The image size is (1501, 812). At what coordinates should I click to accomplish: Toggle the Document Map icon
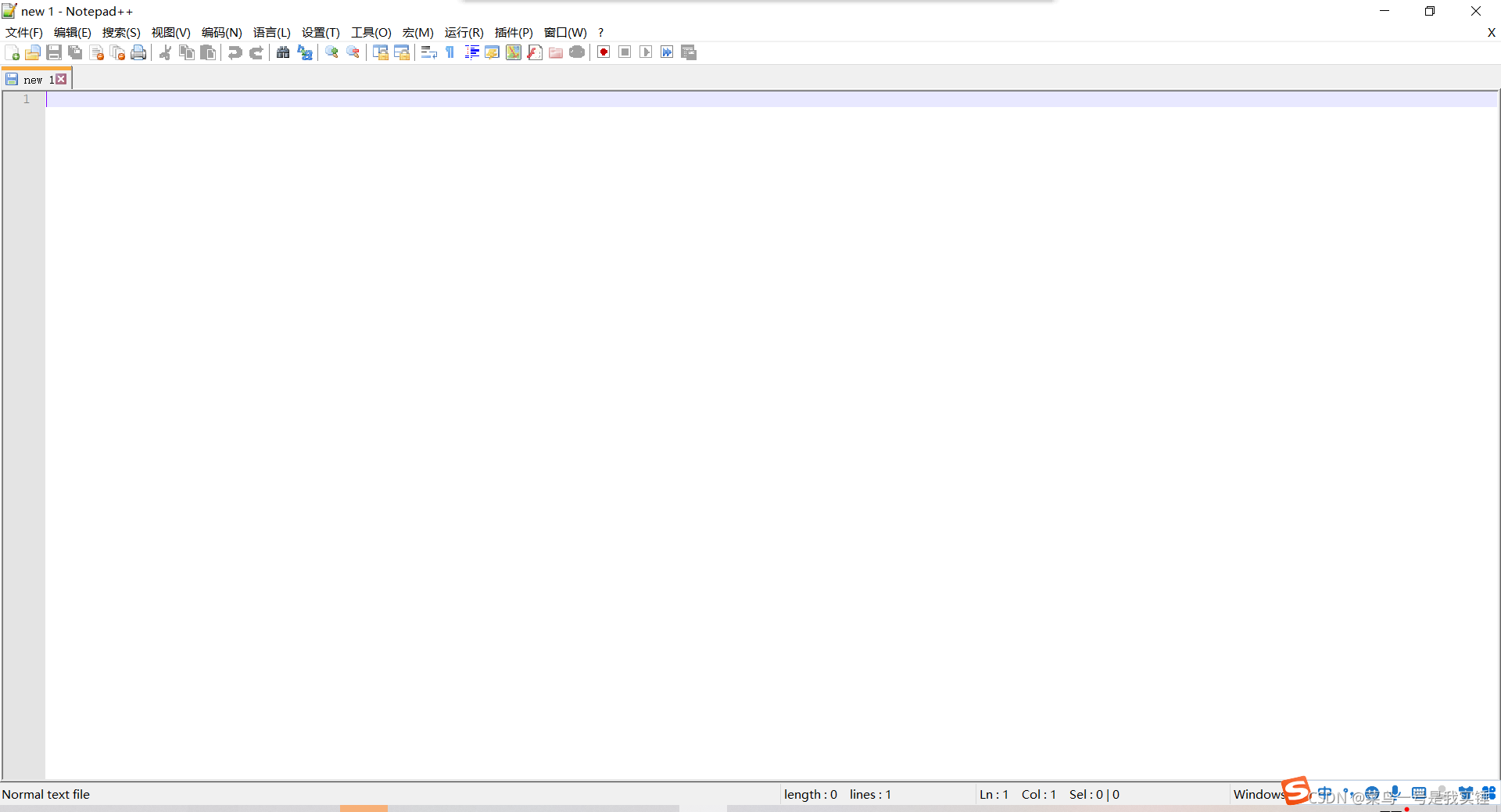click(x=514, y=52)
